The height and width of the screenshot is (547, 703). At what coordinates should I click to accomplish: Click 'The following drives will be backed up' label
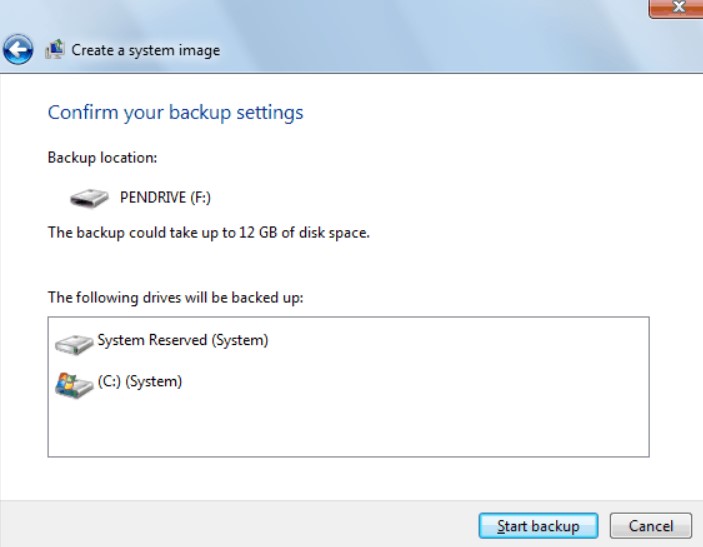click(175, 298)
